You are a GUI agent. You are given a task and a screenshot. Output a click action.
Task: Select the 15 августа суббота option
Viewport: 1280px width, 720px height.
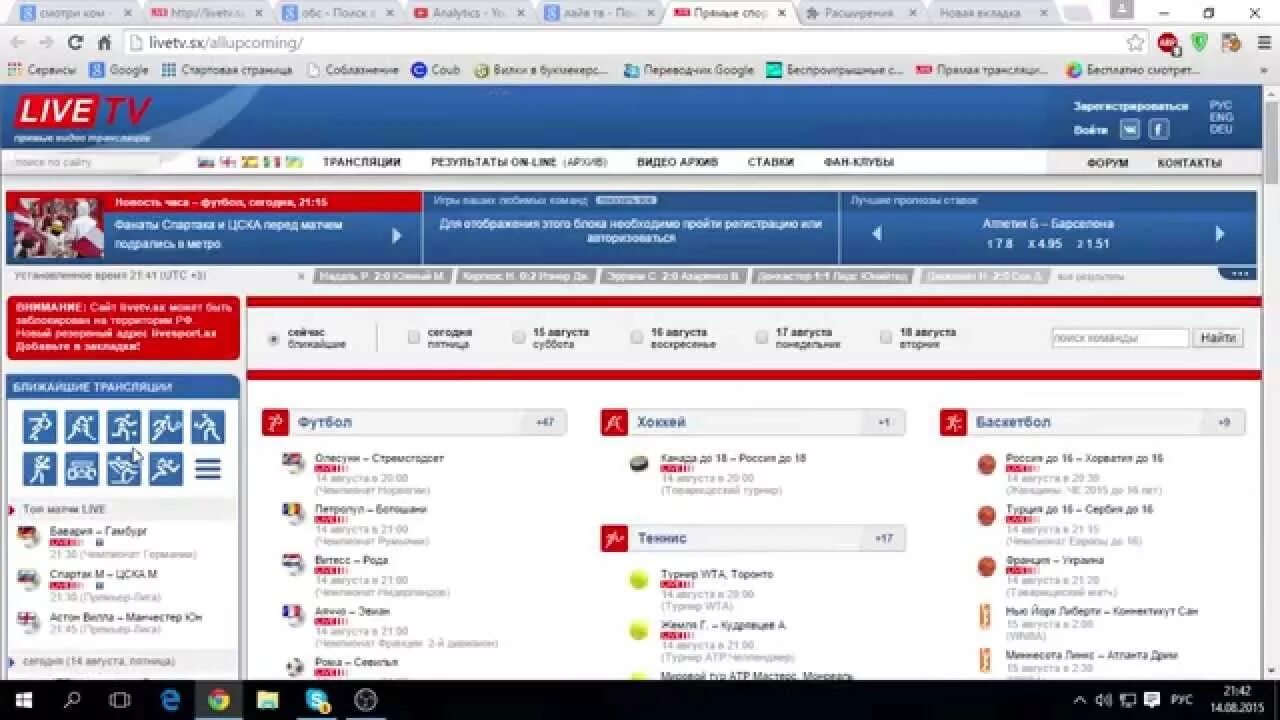pos(518,338)
